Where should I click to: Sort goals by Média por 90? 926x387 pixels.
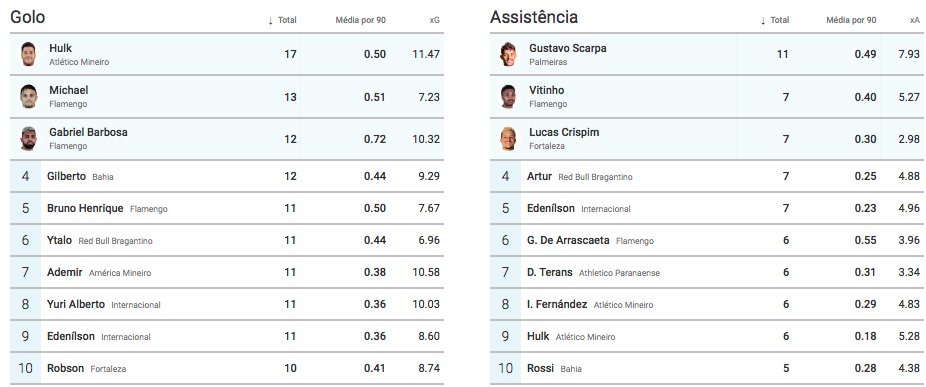pos(361,20)
